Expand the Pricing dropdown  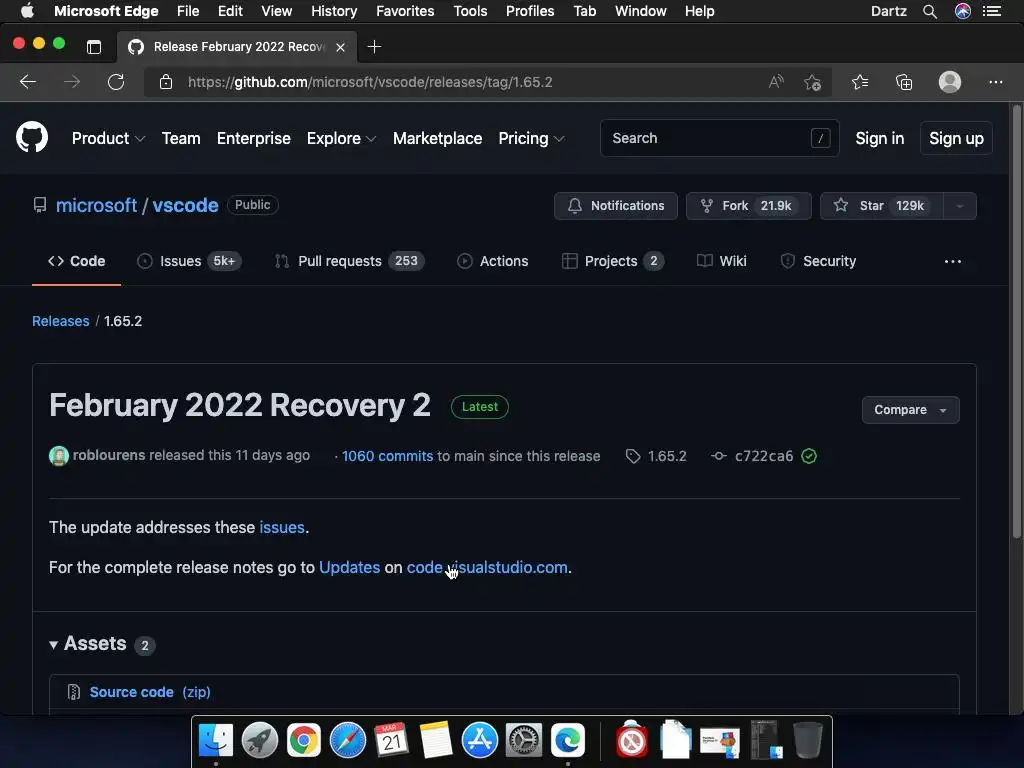[532, 138]
